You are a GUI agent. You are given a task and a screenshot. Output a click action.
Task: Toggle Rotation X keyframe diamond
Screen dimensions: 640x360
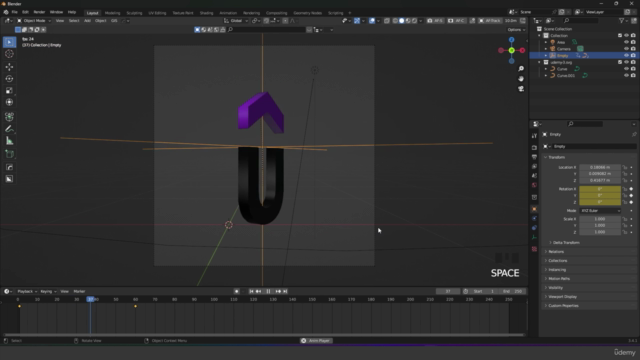coord(631,189)
